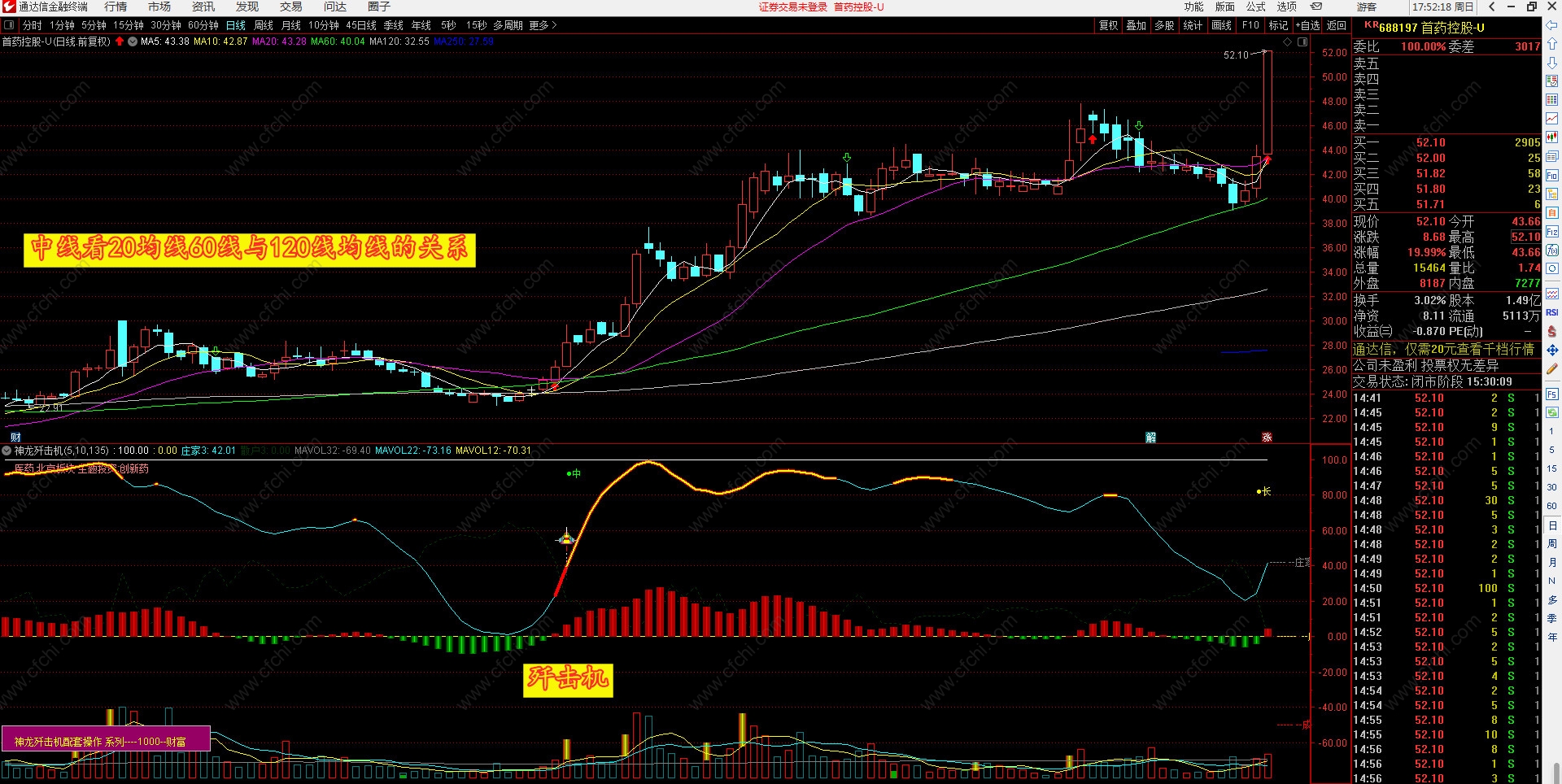
Task: Click the 返回 back button
Action: click(x=1337, y=25)
